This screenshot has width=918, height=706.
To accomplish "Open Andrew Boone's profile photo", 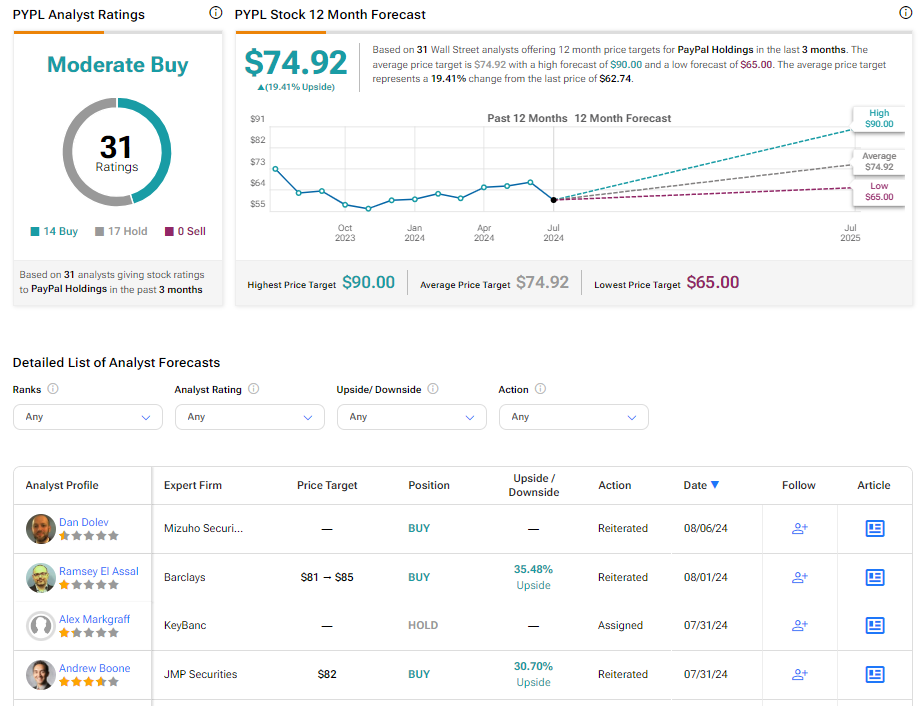I will (x=40, y=674).
